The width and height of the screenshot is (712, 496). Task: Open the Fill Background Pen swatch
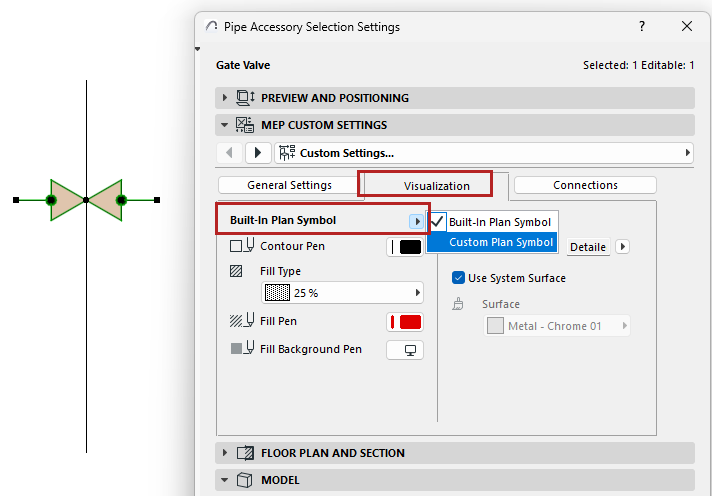[405, 350]
